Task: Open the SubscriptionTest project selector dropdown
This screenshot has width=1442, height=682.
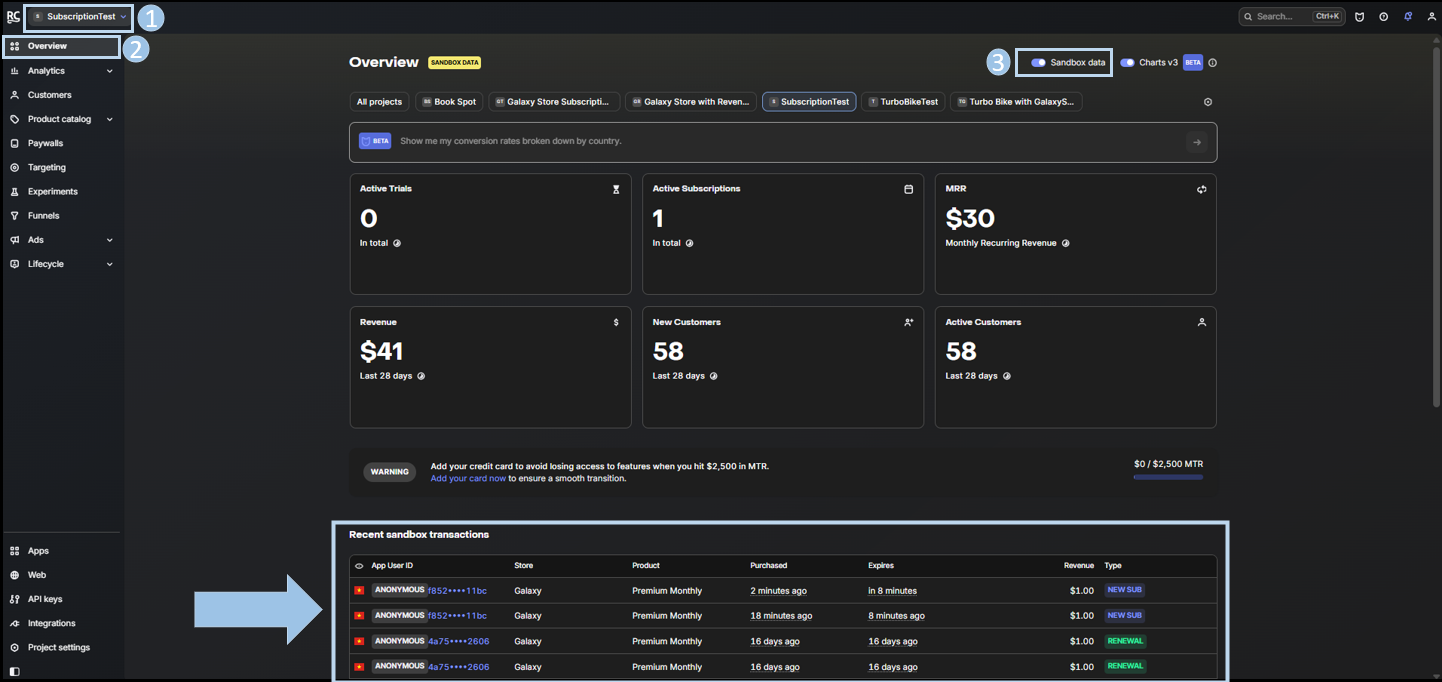Action: tap(79, 16)
